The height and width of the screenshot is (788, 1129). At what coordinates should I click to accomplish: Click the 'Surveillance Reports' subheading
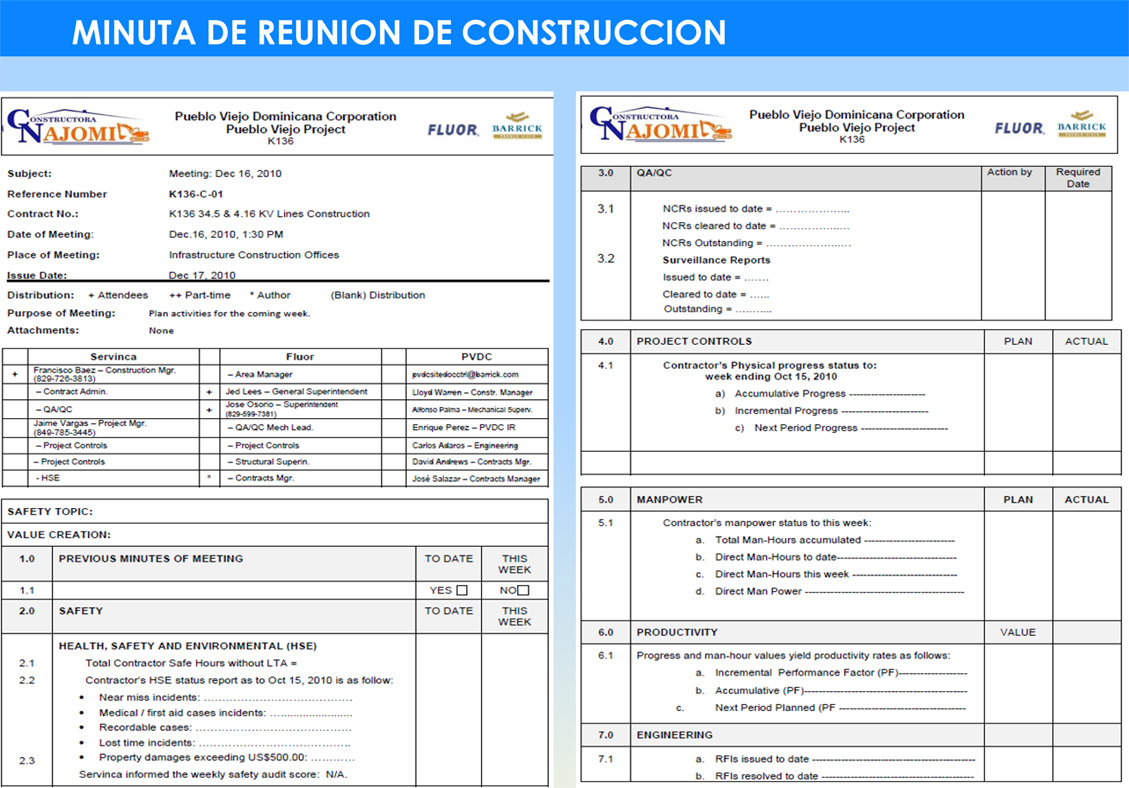coord(716,260)
